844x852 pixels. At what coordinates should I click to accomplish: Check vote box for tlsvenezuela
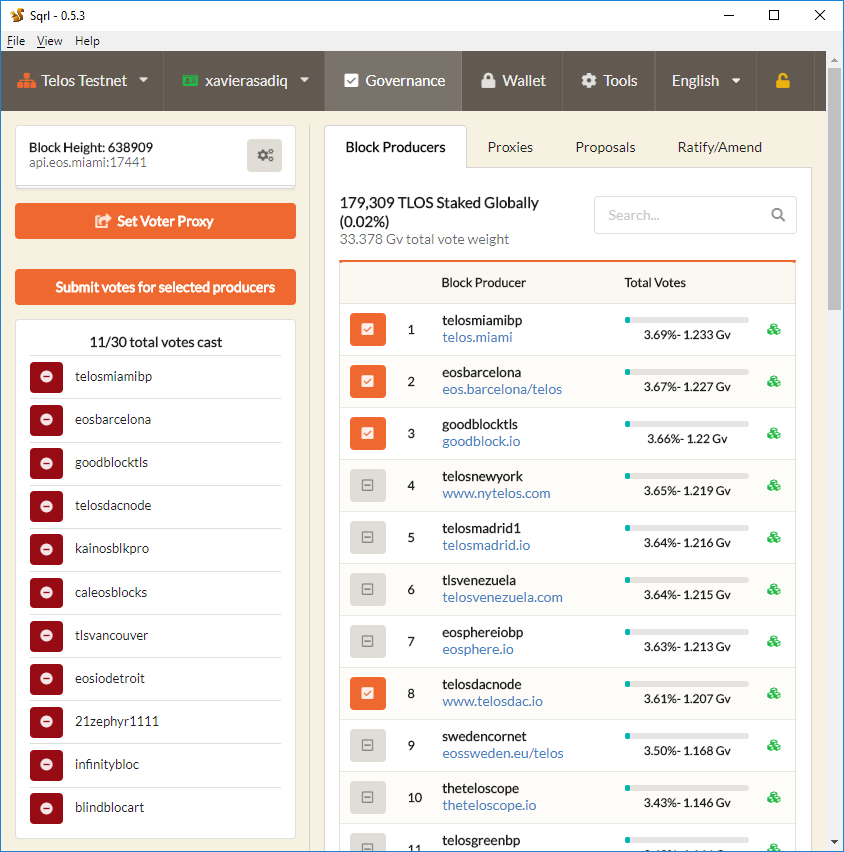[x=368, y=589]
